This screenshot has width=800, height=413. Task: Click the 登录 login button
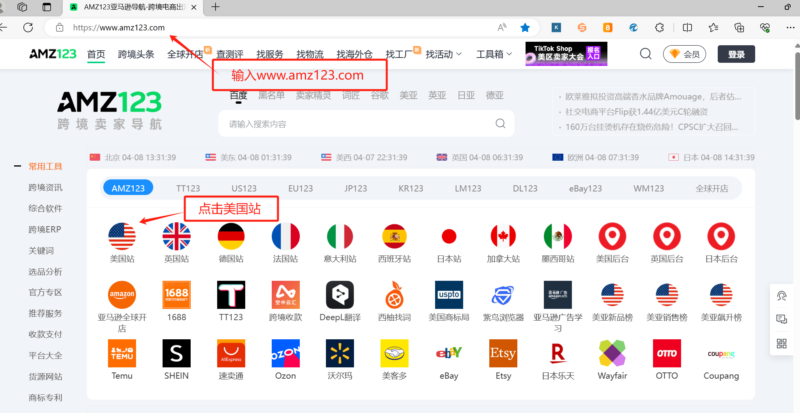point(736,54)
